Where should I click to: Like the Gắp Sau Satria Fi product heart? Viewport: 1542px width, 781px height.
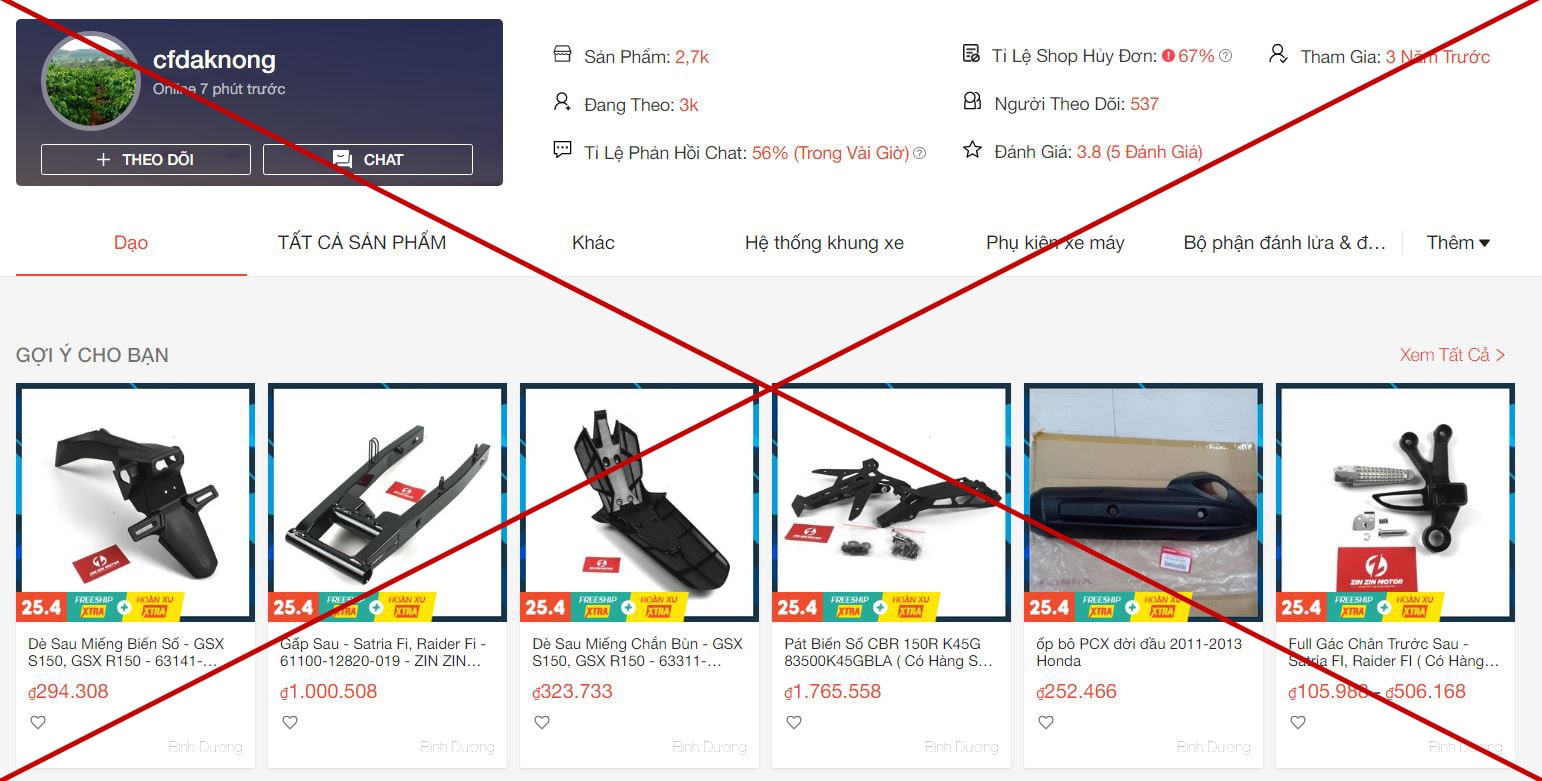click(290, 722)
